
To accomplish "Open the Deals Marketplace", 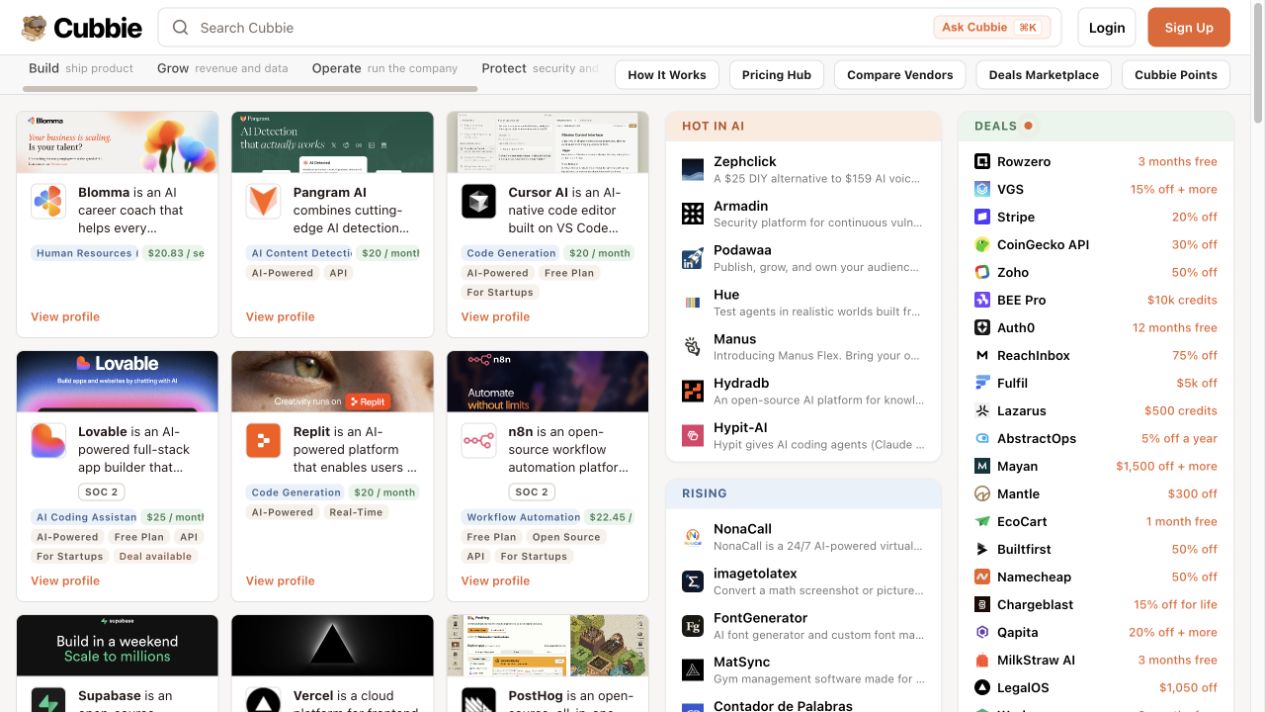I will [x=1044, y=75].
